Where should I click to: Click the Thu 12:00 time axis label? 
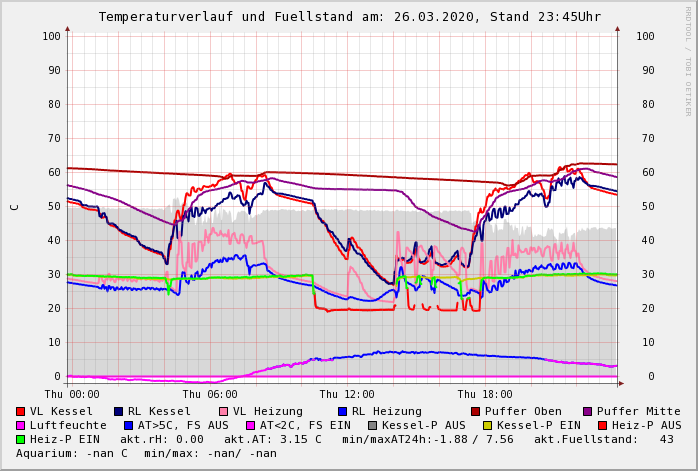[x=347, y=395]
